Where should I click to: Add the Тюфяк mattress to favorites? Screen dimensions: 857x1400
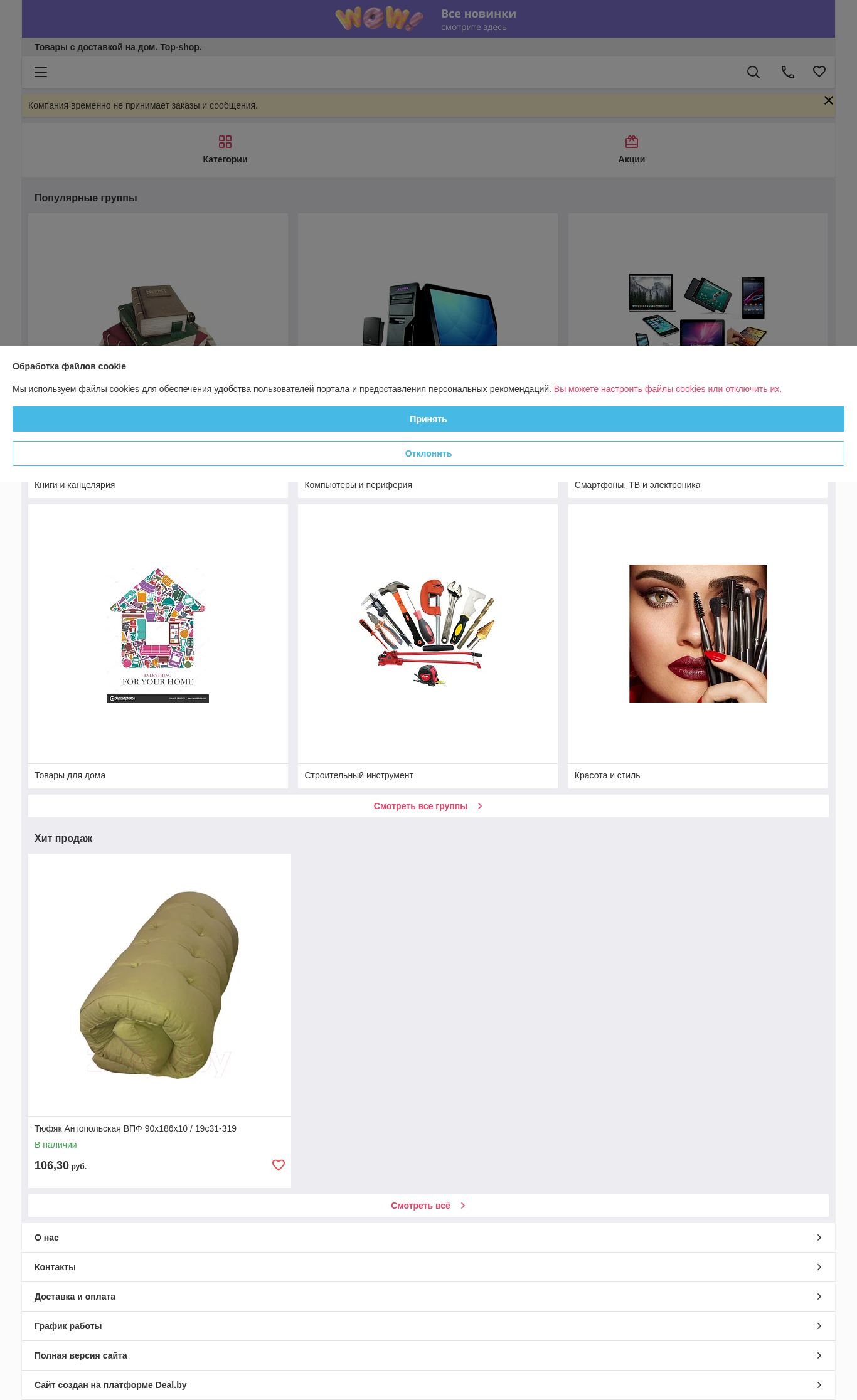[279, 1165]
